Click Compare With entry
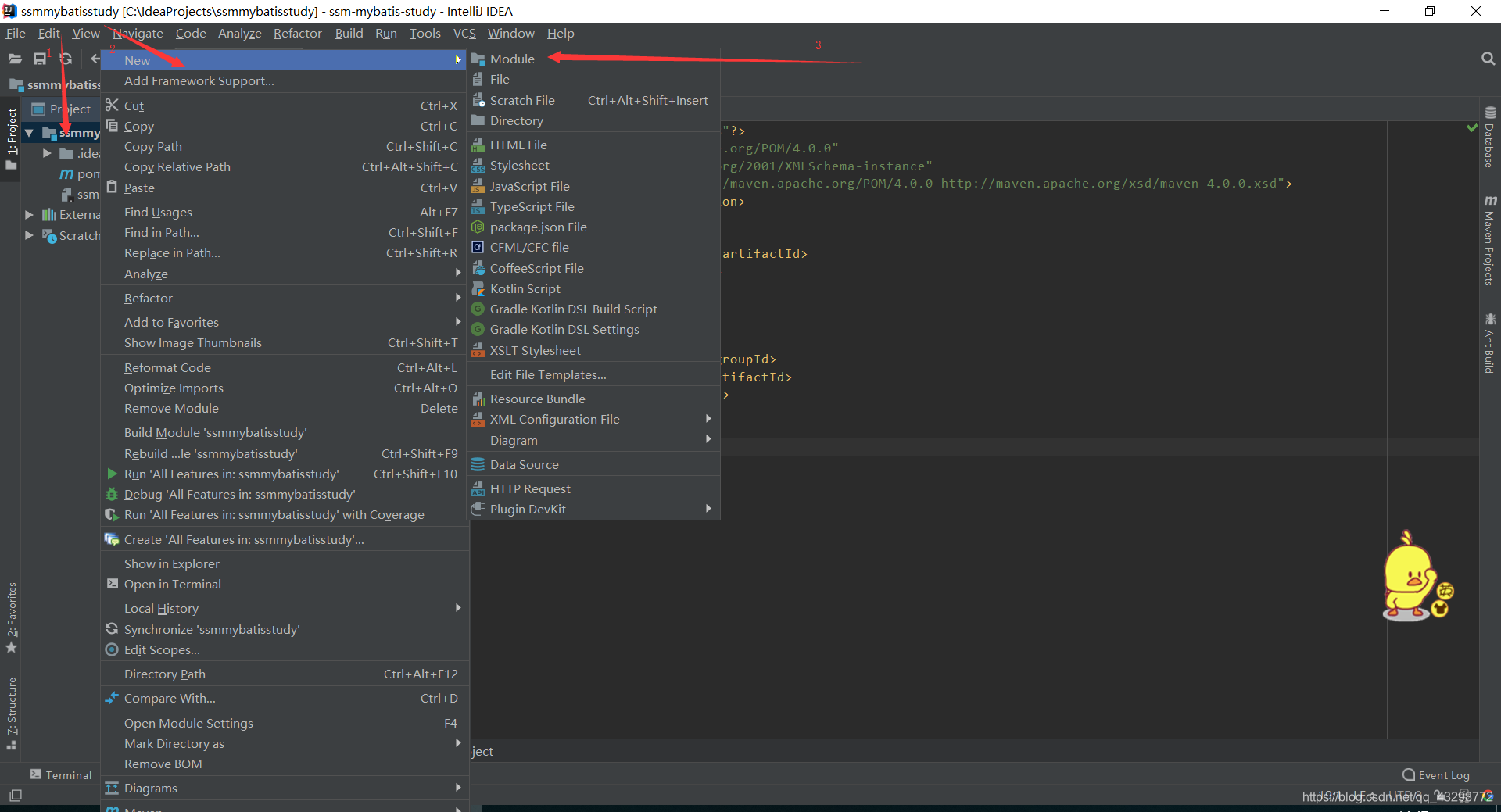The width and height of the screenshot is (1501, 812). click(x=285, y=699)
